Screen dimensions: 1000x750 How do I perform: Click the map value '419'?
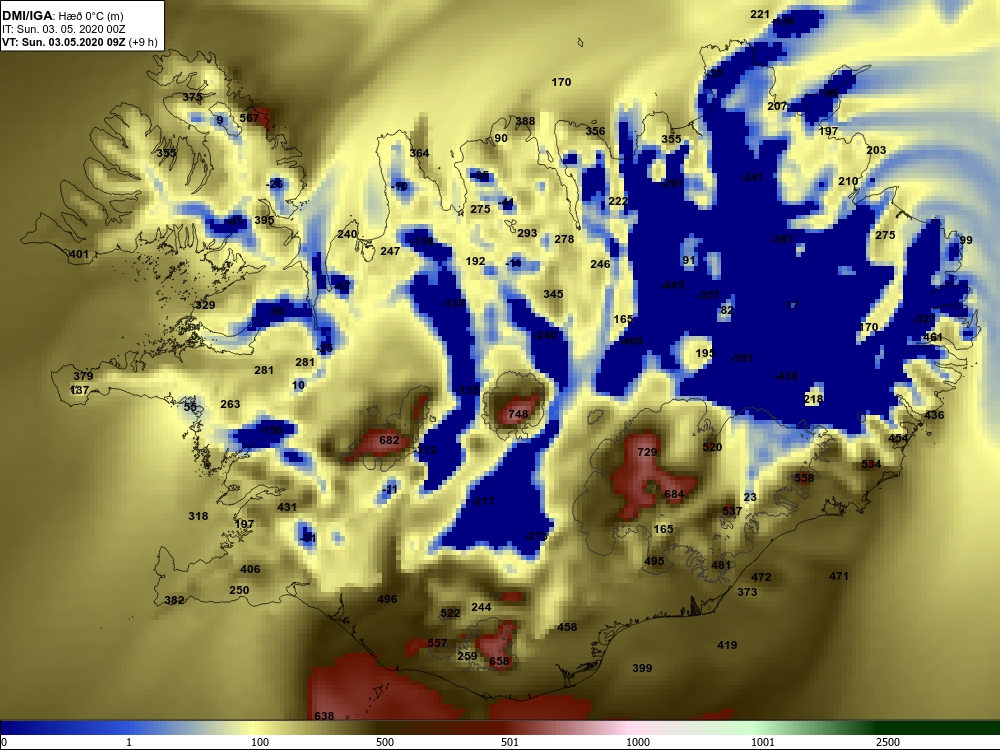coord(727,645)
